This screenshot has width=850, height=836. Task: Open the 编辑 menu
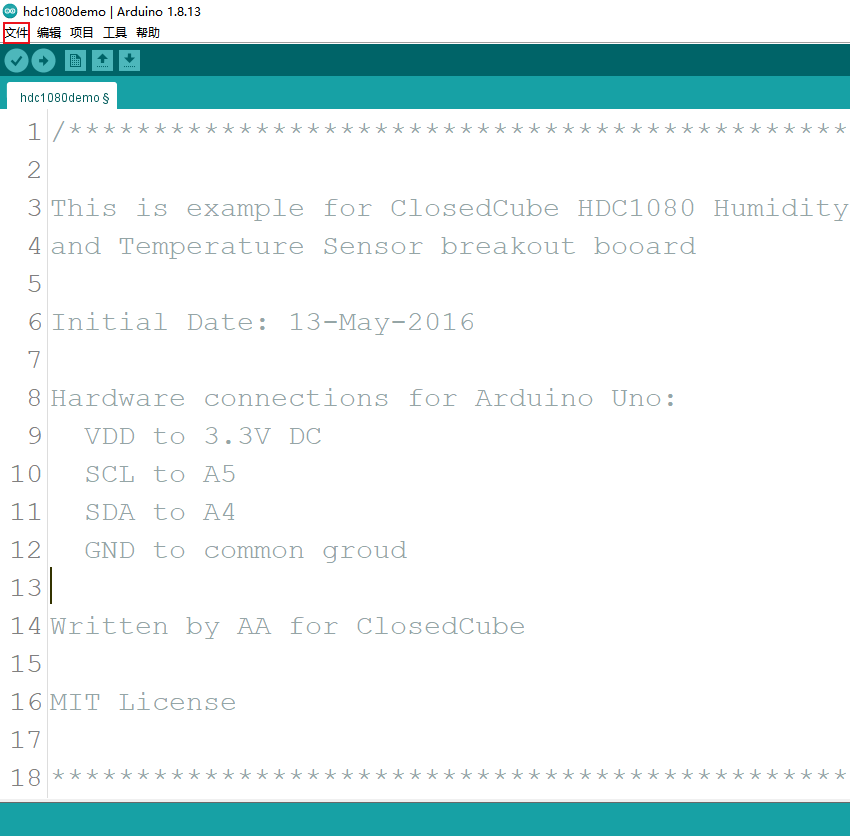[48, 32]
